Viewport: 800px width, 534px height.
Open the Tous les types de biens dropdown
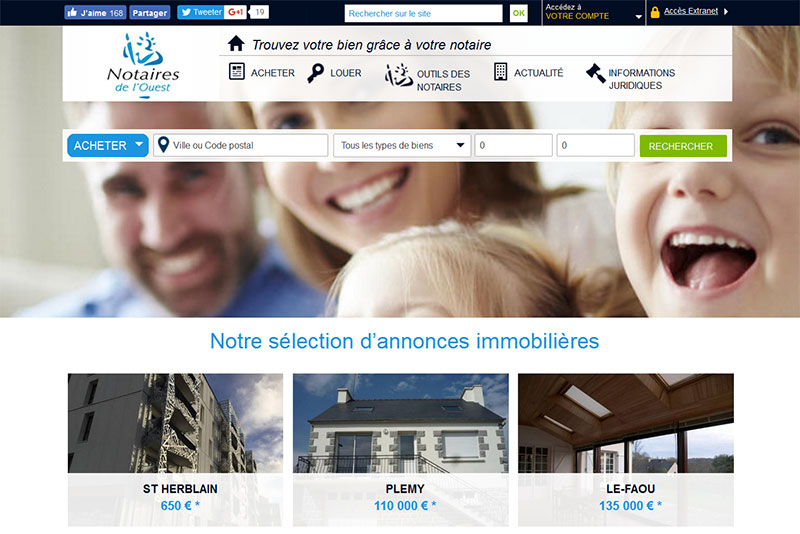tap(402, 145)
